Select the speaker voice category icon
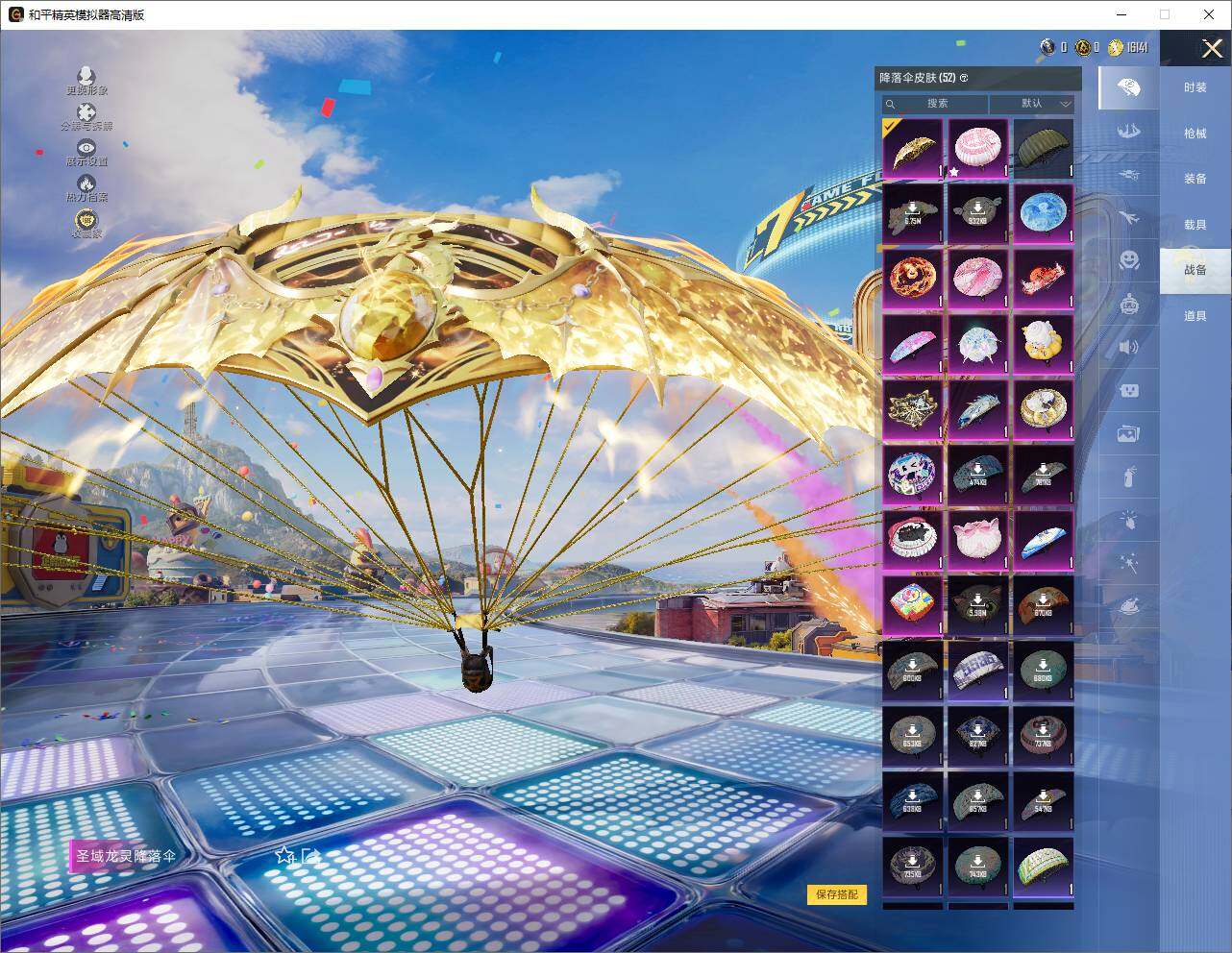The height and width of the screenshot is (953, 1232). coord(1129,347)
